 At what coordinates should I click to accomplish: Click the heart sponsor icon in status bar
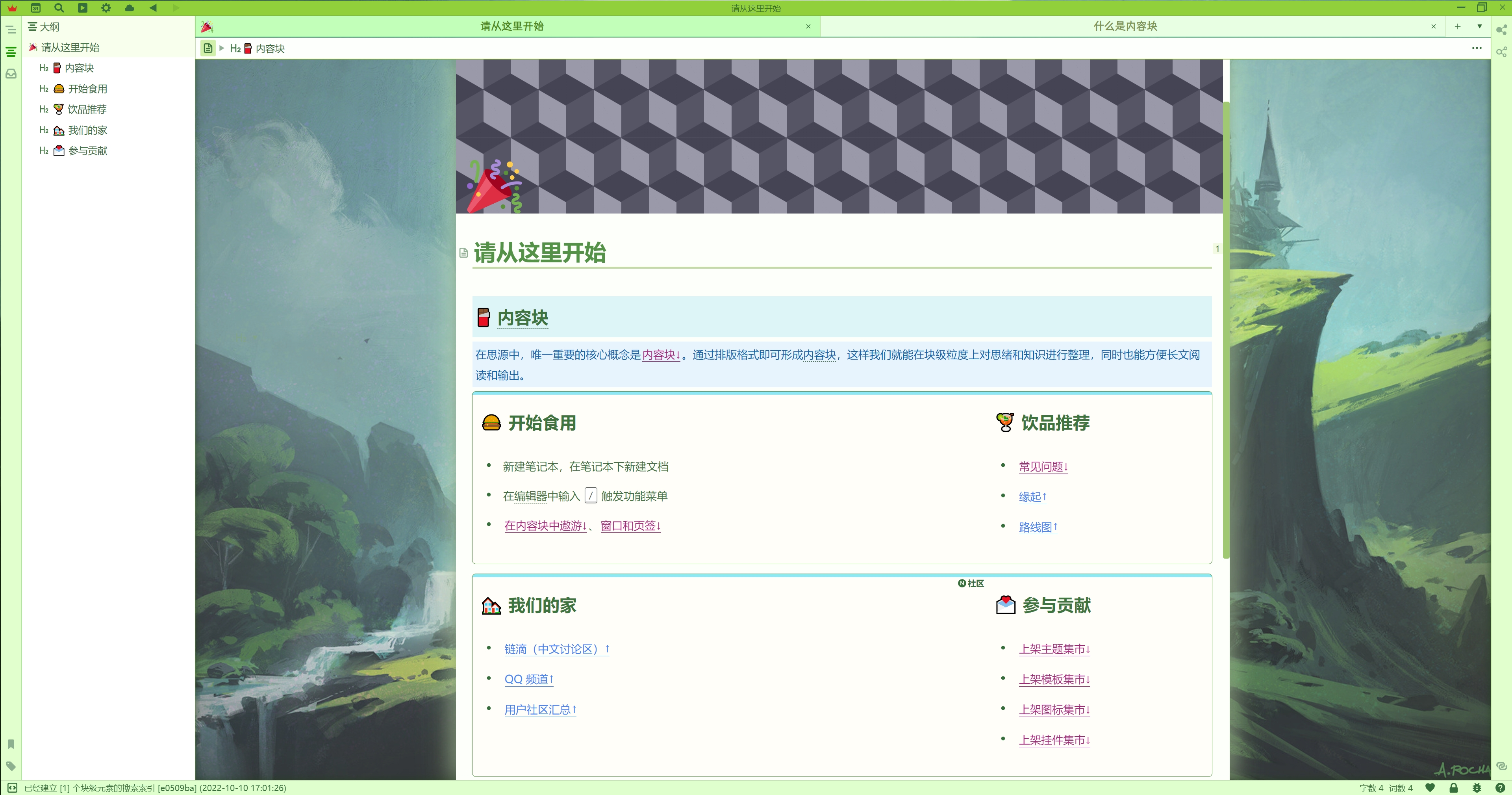coord(1430,788)
